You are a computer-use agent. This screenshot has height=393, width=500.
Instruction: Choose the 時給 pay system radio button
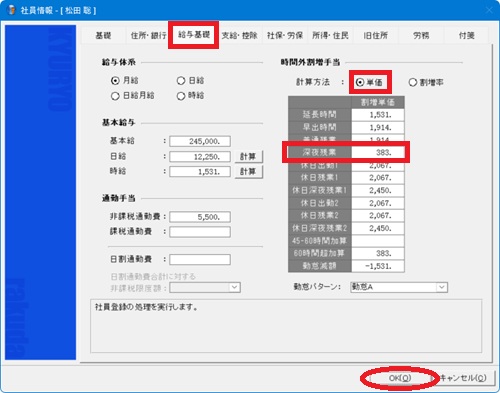point(181,96)
